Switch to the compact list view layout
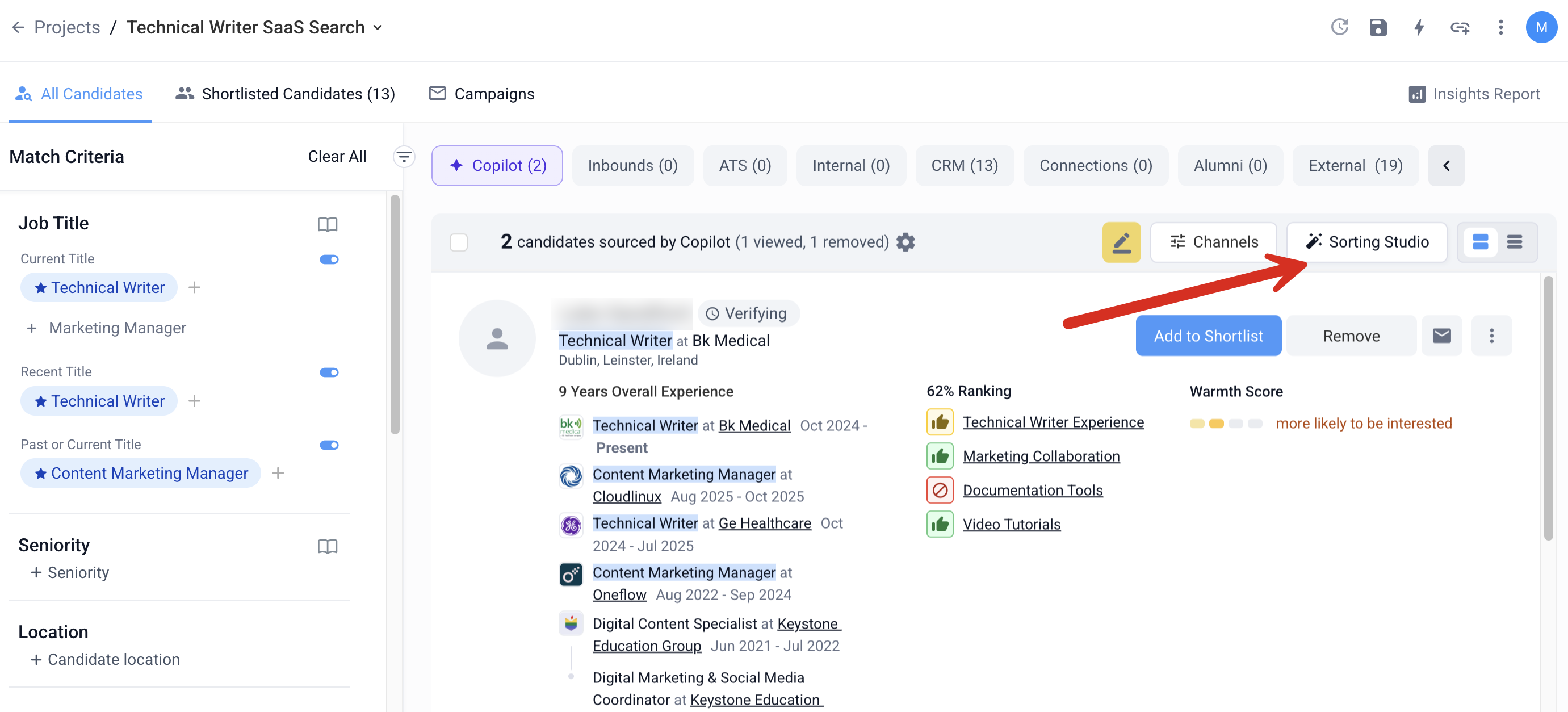Viewport: 1568px width, 712px height. click(1515, 242)
